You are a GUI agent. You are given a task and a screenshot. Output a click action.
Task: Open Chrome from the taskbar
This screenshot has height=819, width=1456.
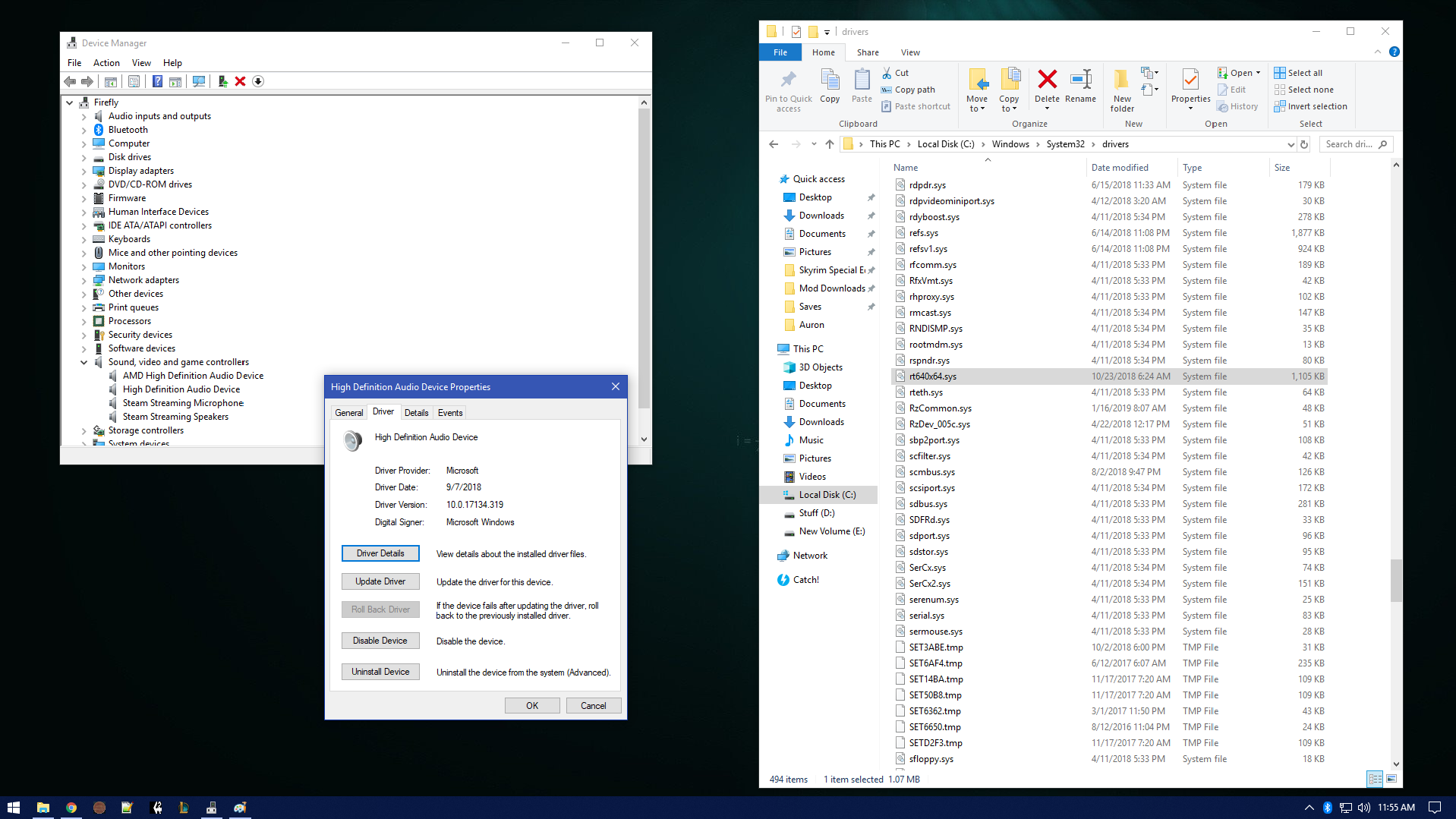tap(71, 808)
